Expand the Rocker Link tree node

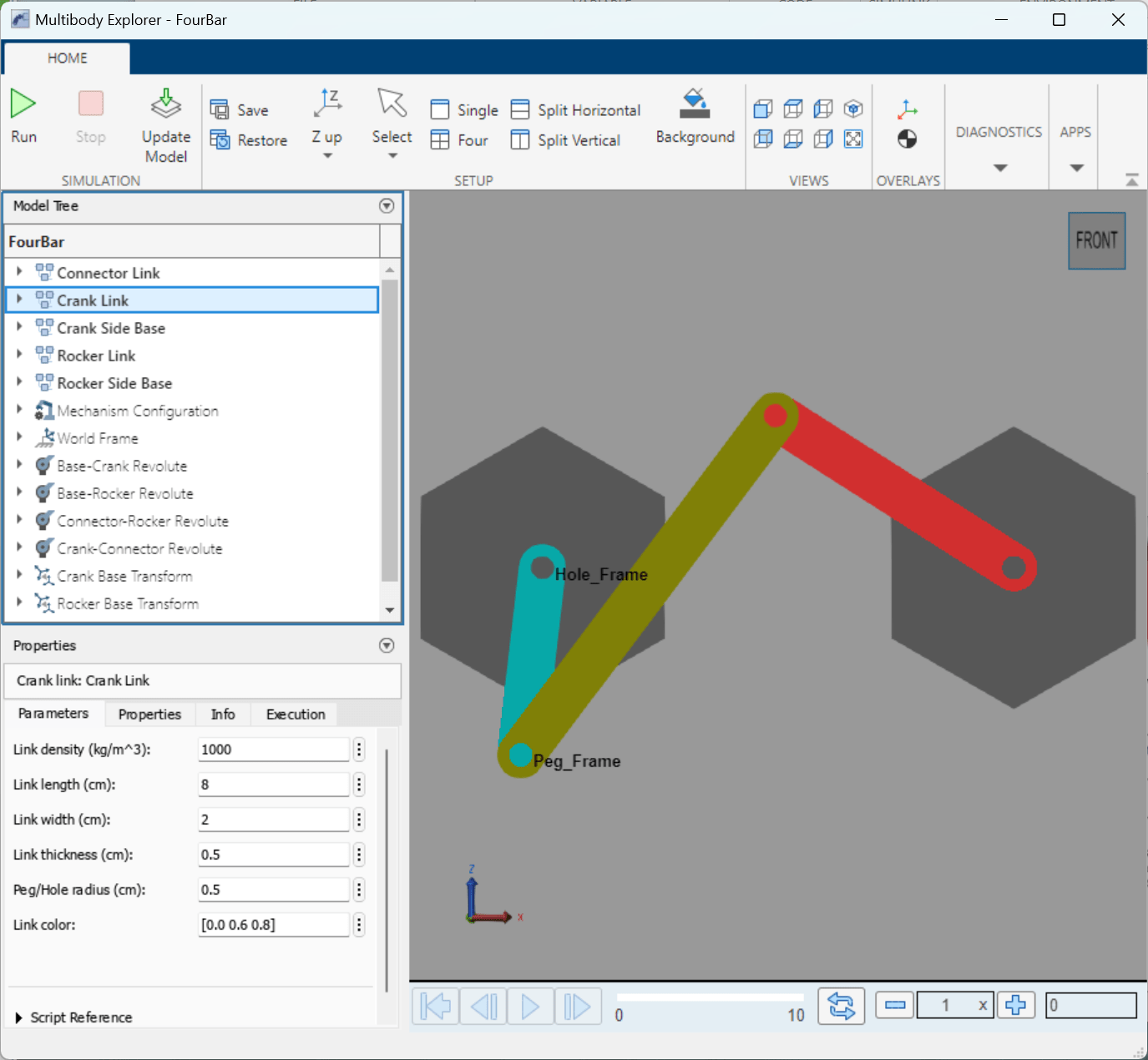click(x=19, y=356)
